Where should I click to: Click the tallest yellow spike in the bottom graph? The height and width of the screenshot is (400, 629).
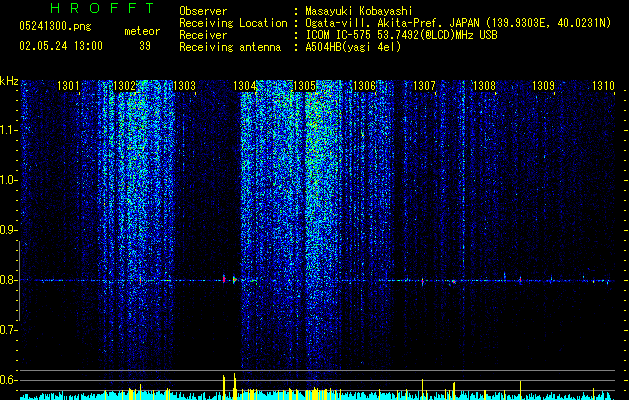(235, 386)
